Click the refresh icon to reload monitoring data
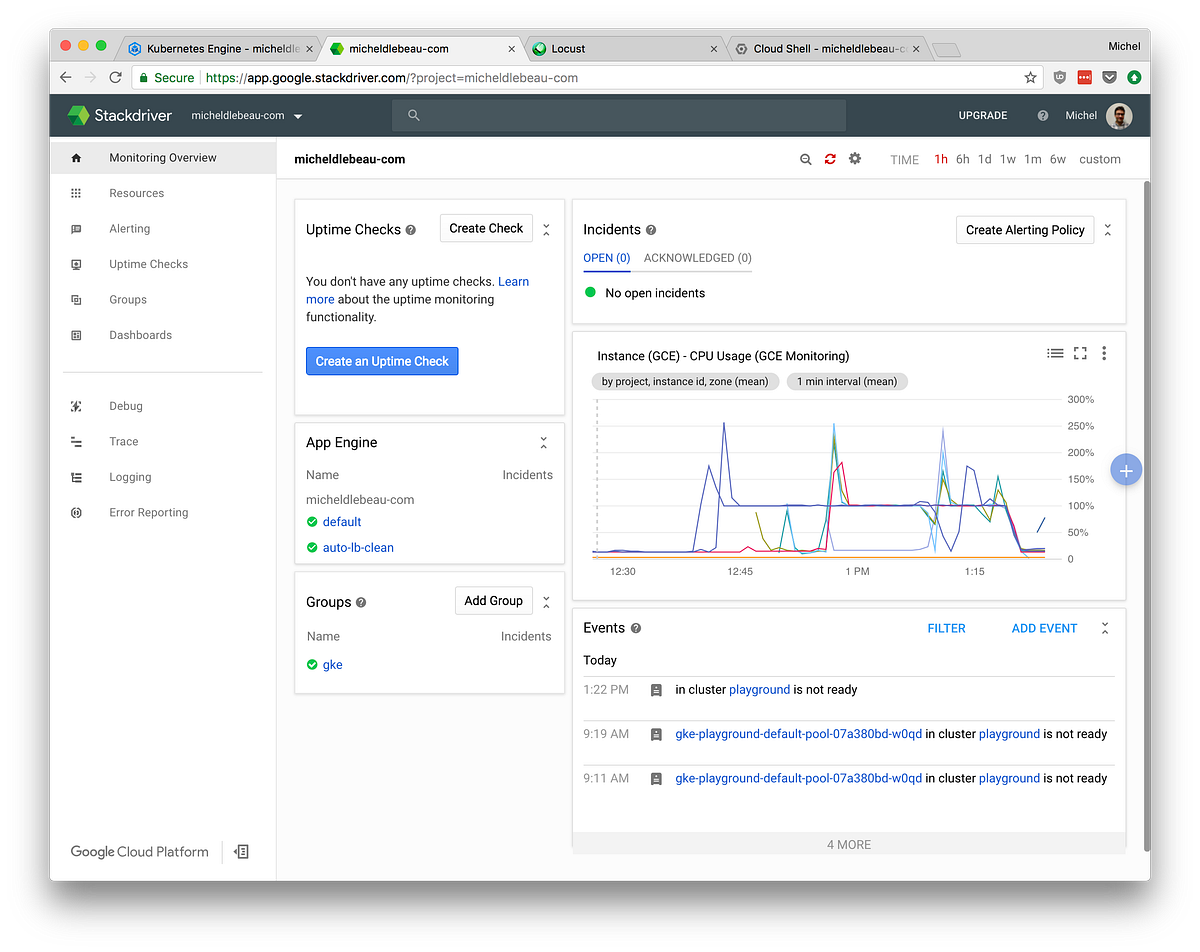The height and width of the screenshot is (952, 1200). [x=830, y=158]
